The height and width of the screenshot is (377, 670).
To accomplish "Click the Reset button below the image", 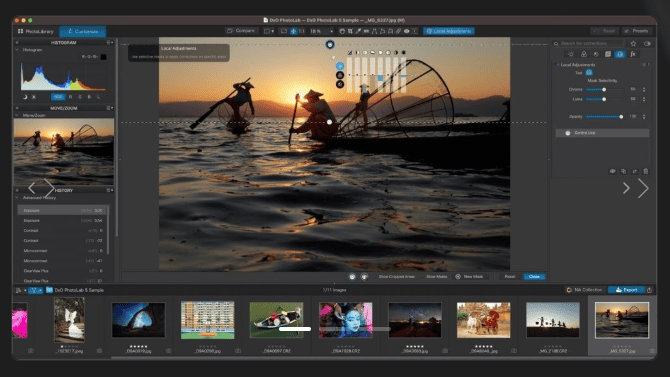I will [x=510, y=277].
